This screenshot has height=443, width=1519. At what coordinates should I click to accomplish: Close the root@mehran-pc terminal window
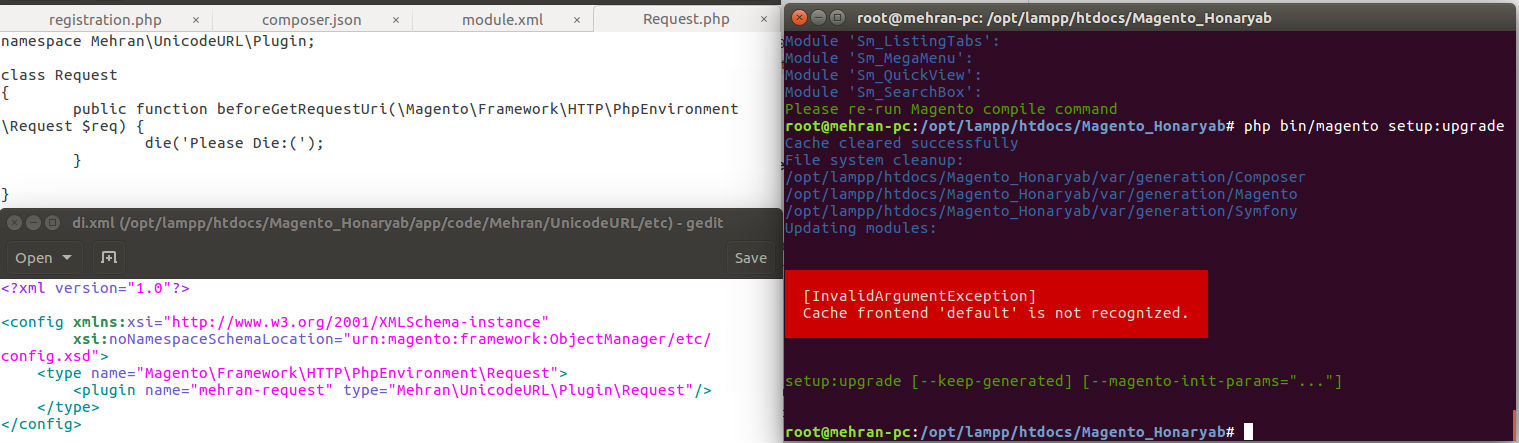(799, 18)
